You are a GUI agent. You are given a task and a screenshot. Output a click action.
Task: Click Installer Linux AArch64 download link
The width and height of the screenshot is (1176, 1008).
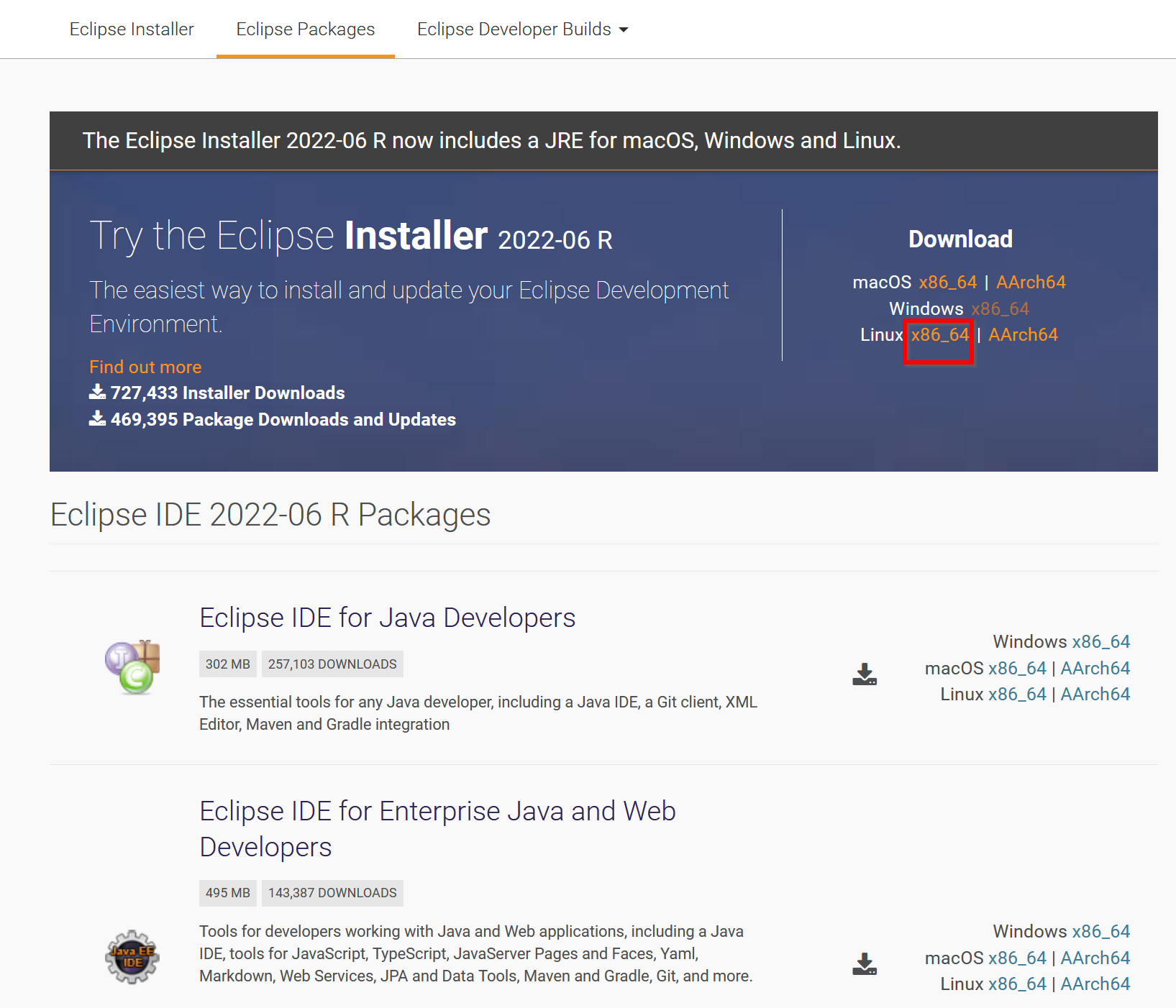1023,335
